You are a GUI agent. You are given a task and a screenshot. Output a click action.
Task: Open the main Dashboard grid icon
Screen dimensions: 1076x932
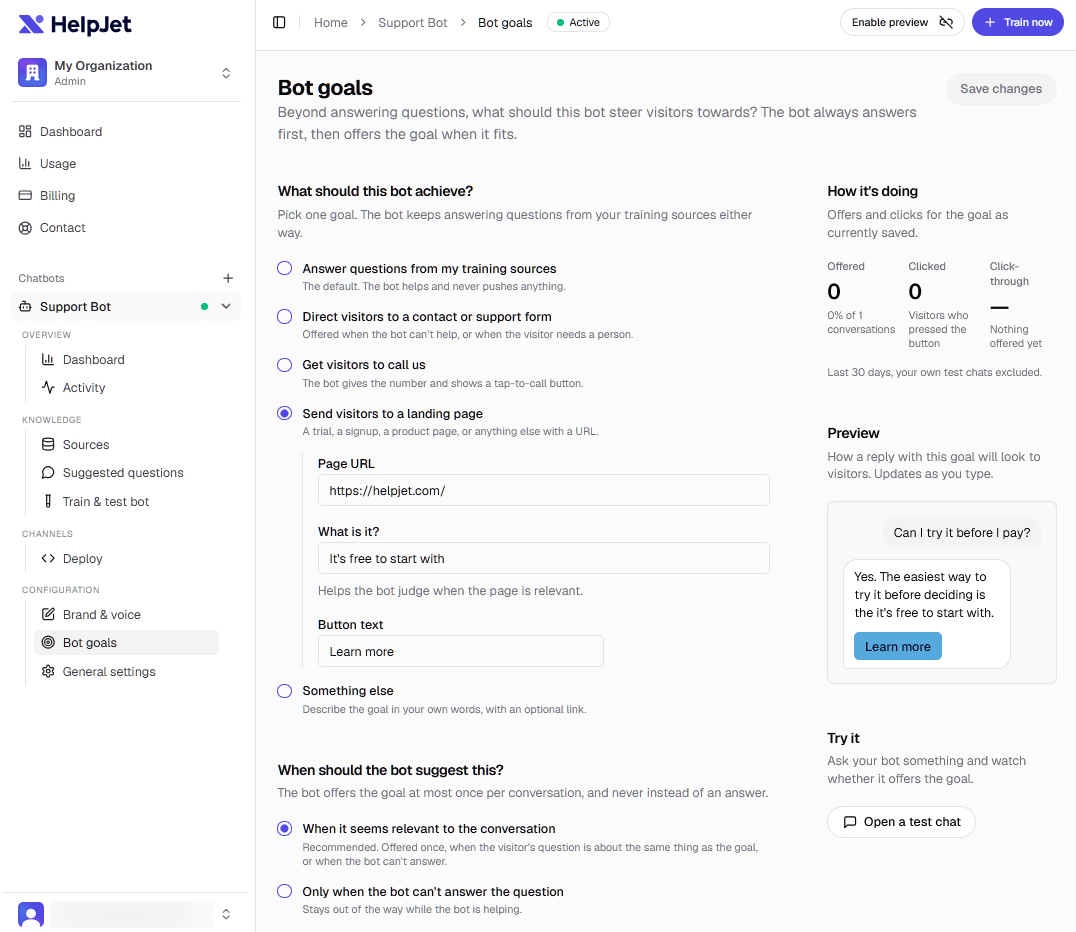point(25,131)
